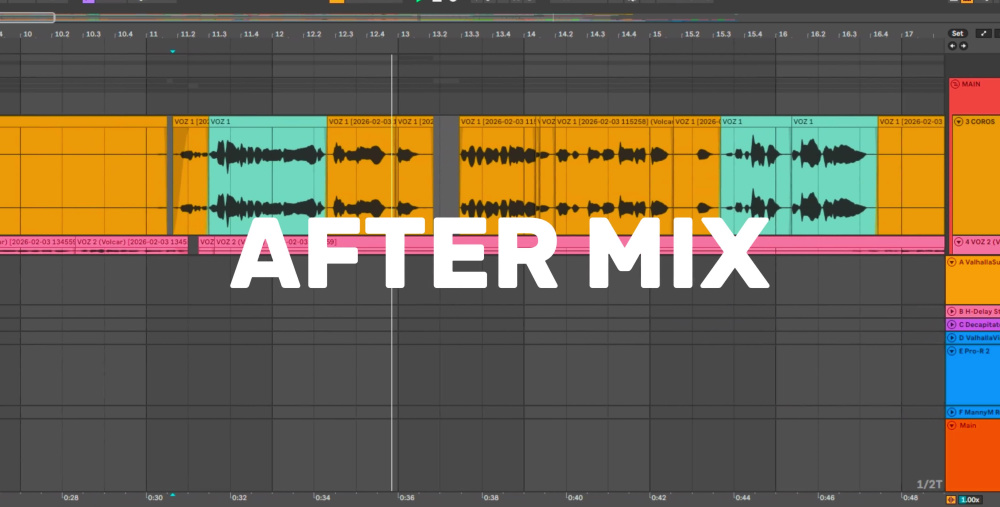Click bar 16 on the beat ruler
This screenshot has width=1000, height=507.
pyautogui.click(x=783, y=34)
